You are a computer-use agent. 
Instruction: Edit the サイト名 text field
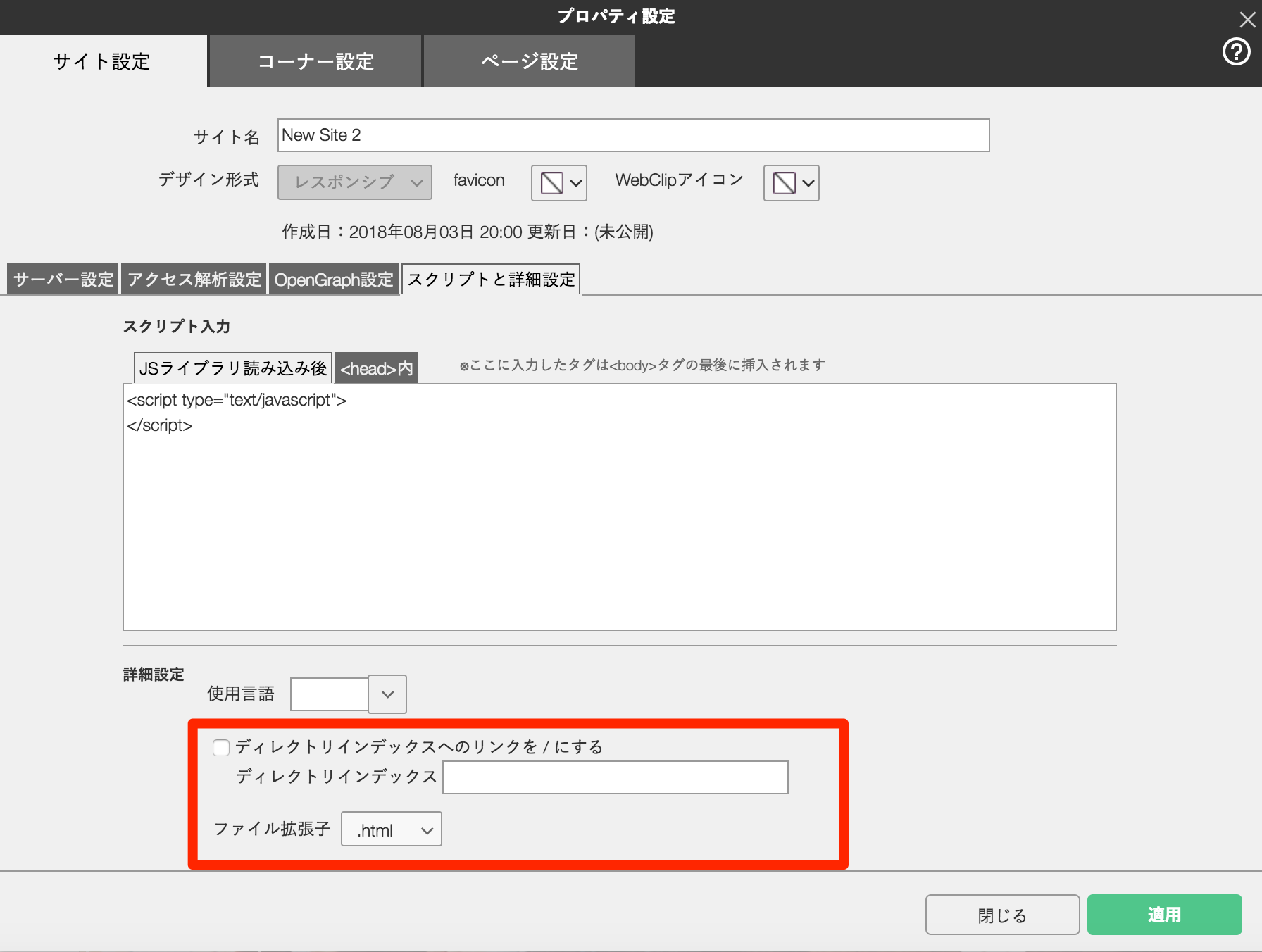click(x=633, y=135)
